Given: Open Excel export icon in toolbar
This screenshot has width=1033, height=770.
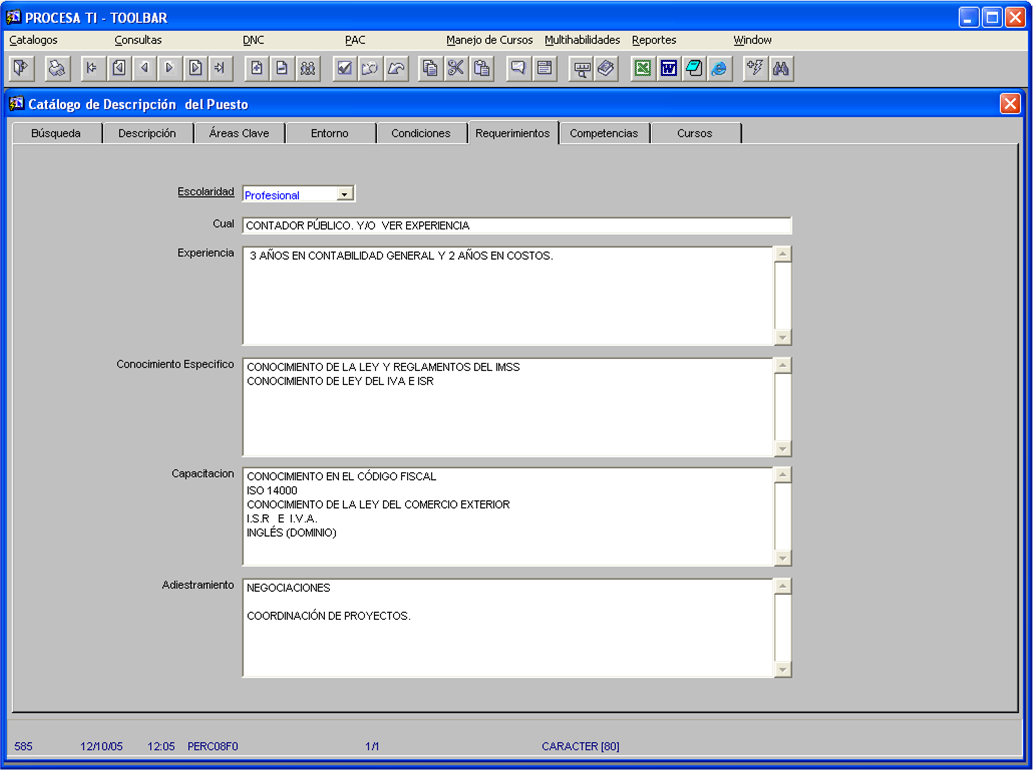Looking at the screenshot, I should [643, 68].
